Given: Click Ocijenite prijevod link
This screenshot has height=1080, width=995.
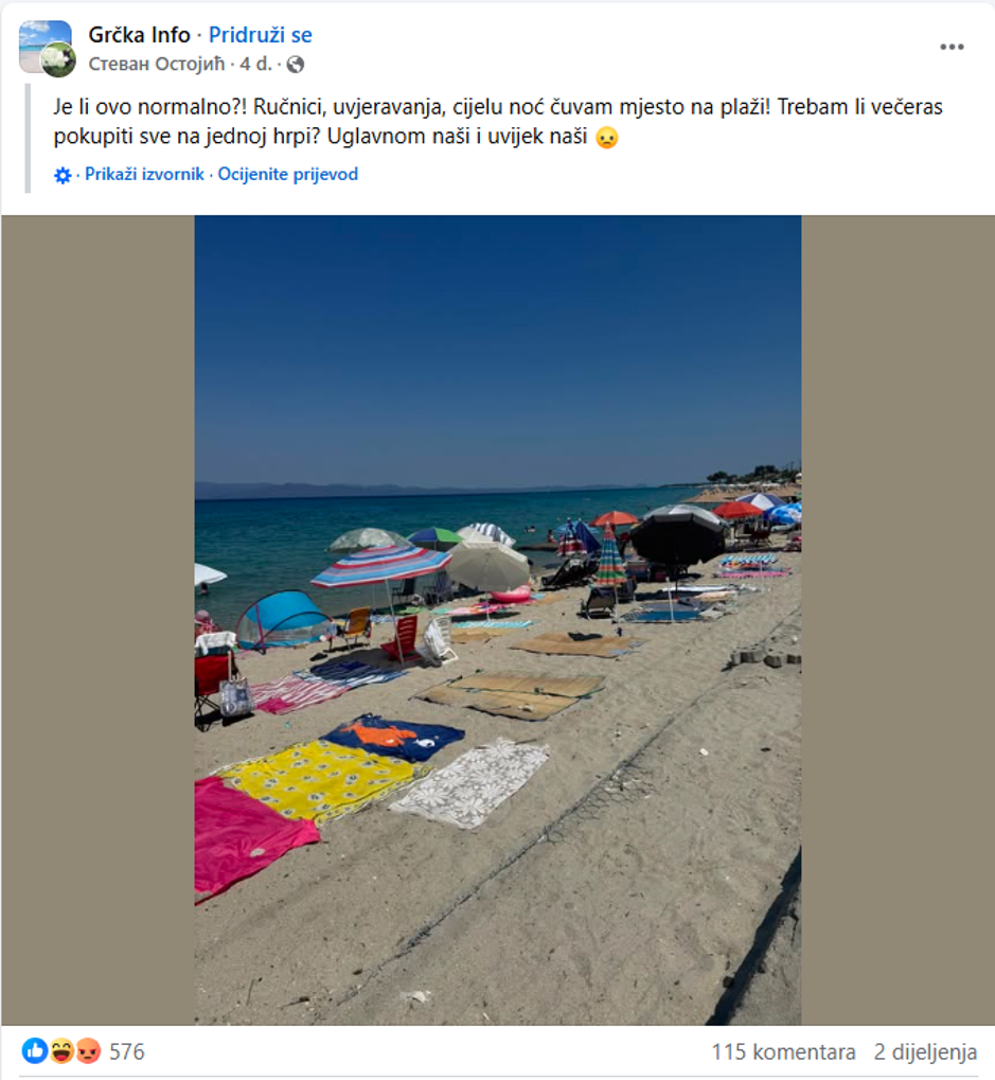Looking at the screenshot, I should pos(288,174).
